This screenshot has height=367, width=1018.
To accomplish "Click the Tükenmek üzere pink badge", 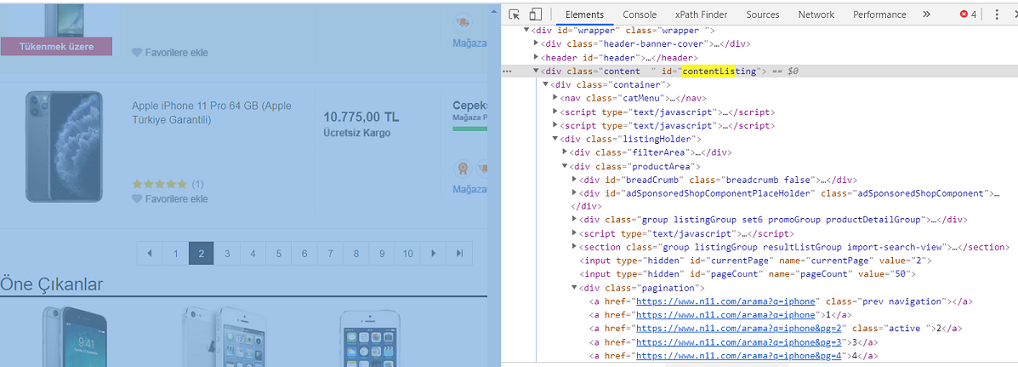I will click(x=56, y=47).
